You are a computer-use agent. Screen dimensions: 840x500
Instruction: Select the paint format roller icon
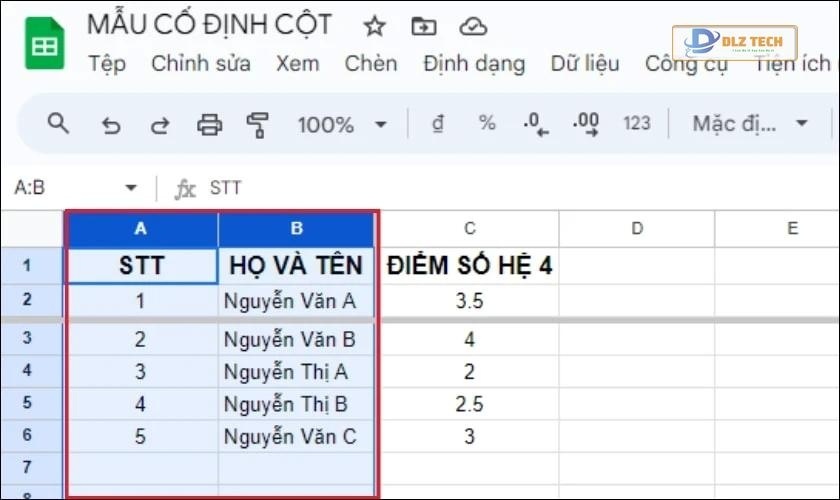tap(258, 125)
